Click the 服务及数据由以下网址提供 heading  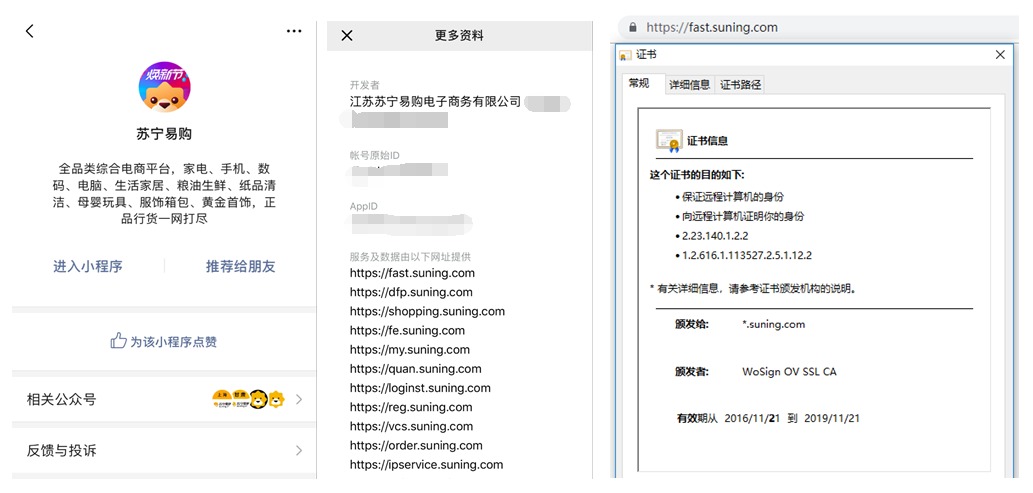410,256
